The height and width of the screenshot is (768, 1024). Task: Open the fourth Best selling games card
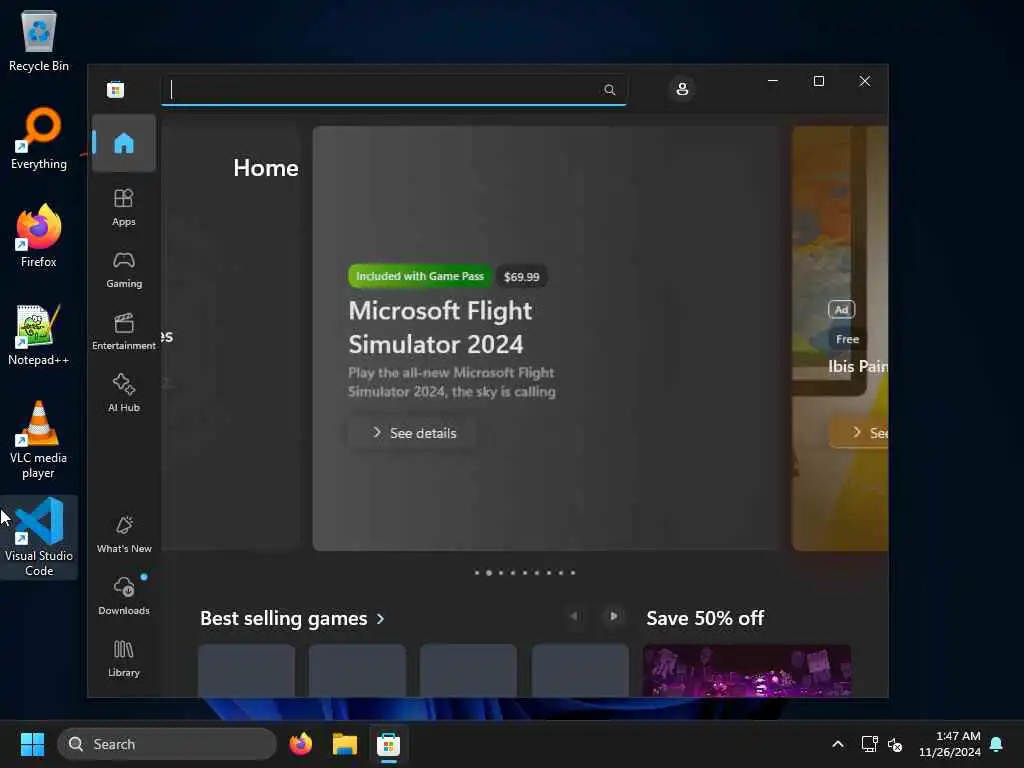(x=580, y=670)
